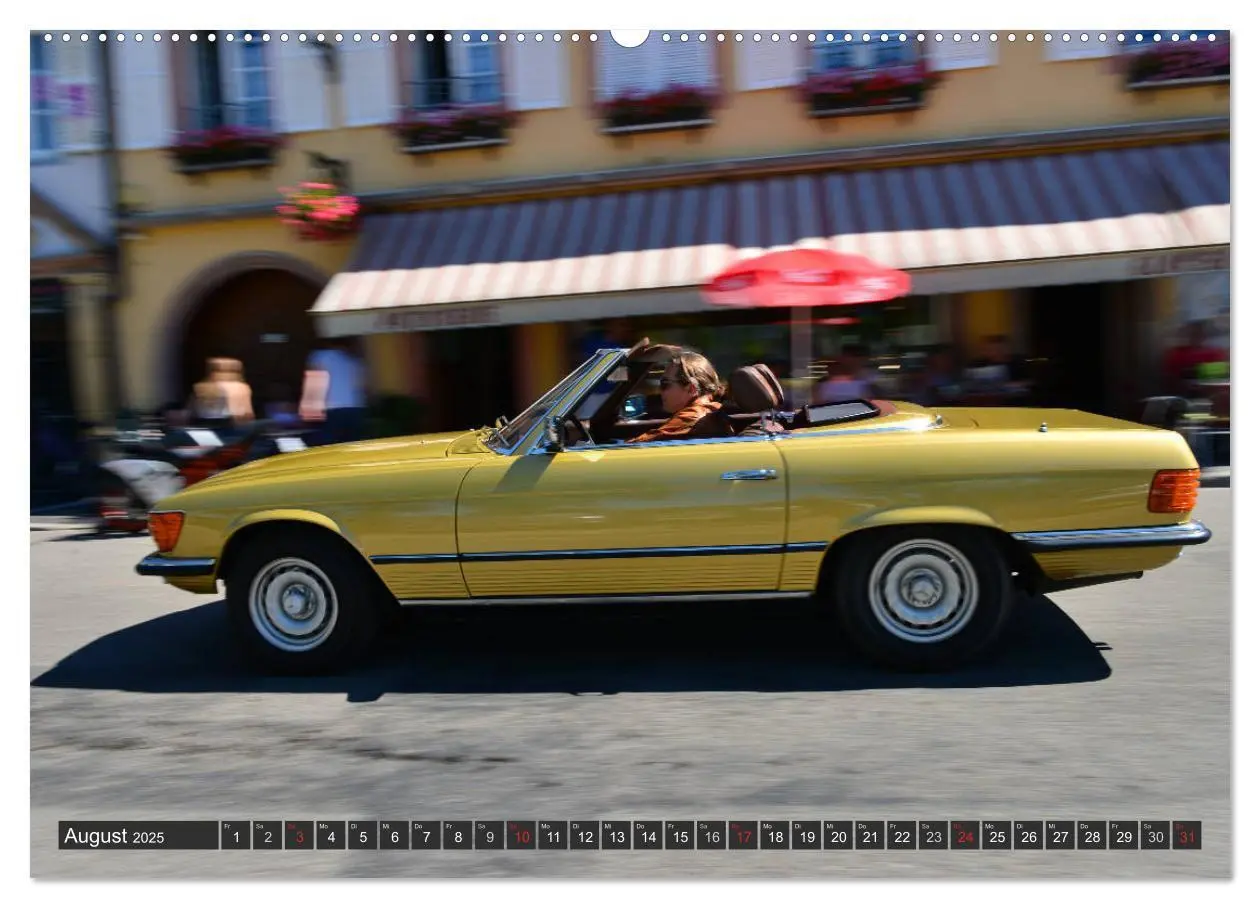Select day 7 in the calendar strip

click(x=425, y=836)
